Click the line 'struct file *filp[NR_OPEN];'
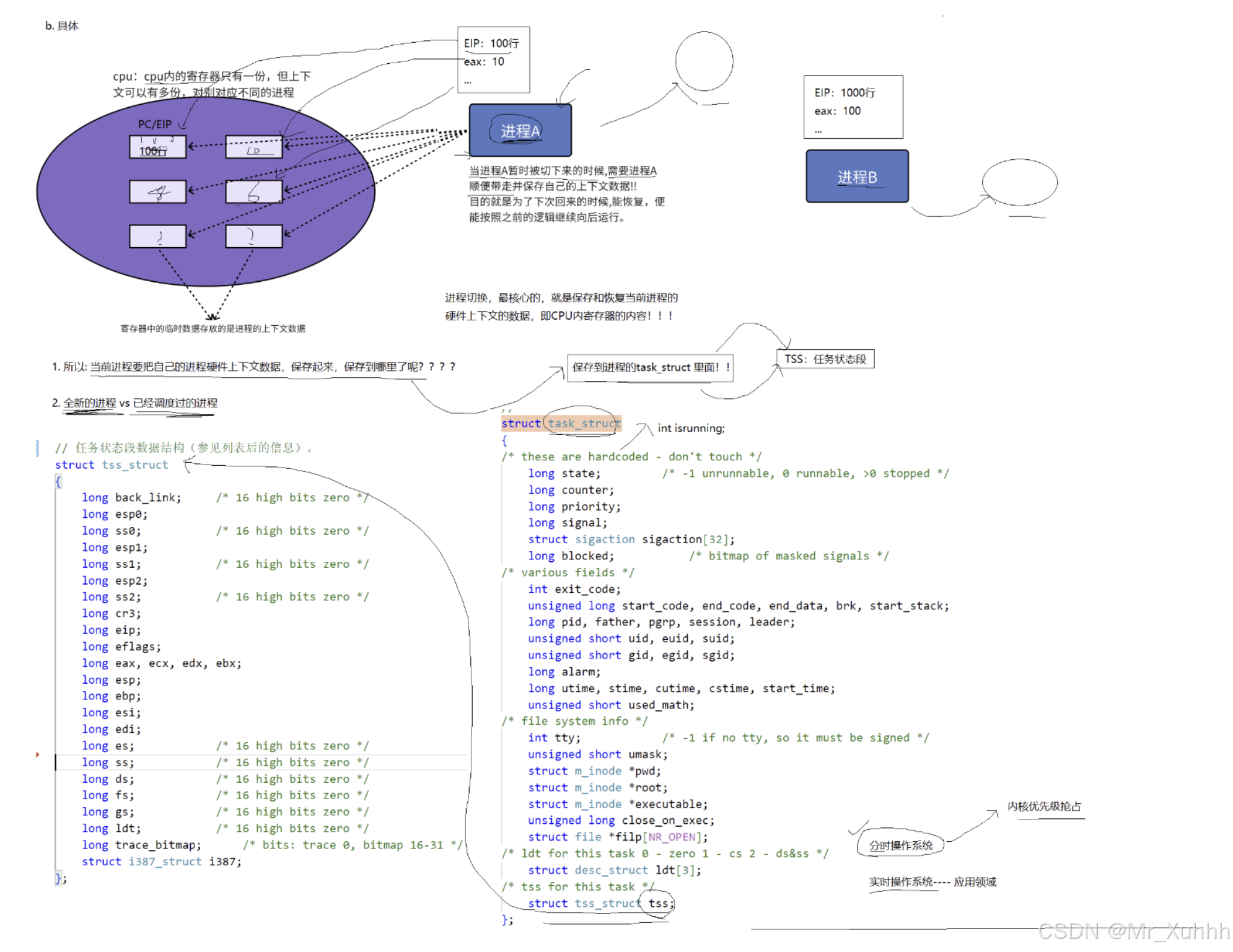 (x=618, y=837)
